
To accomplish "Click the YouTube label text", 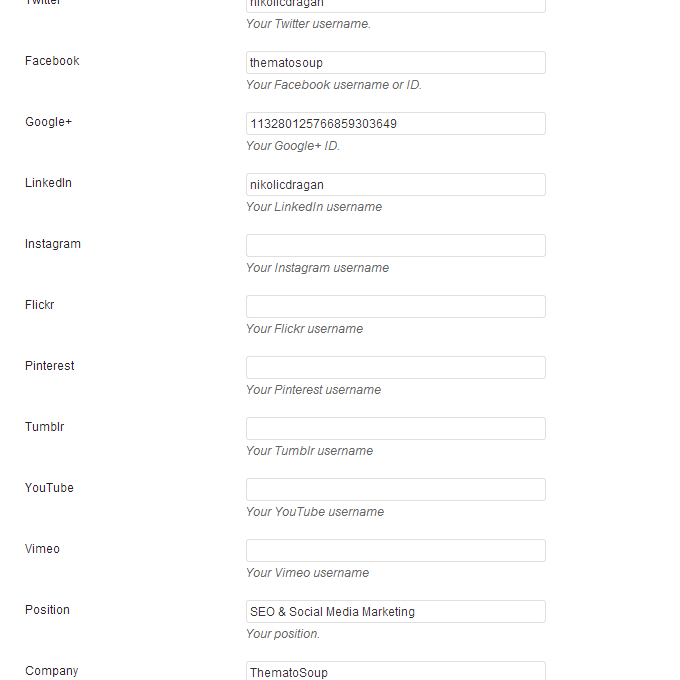I will tap(49, 488).
